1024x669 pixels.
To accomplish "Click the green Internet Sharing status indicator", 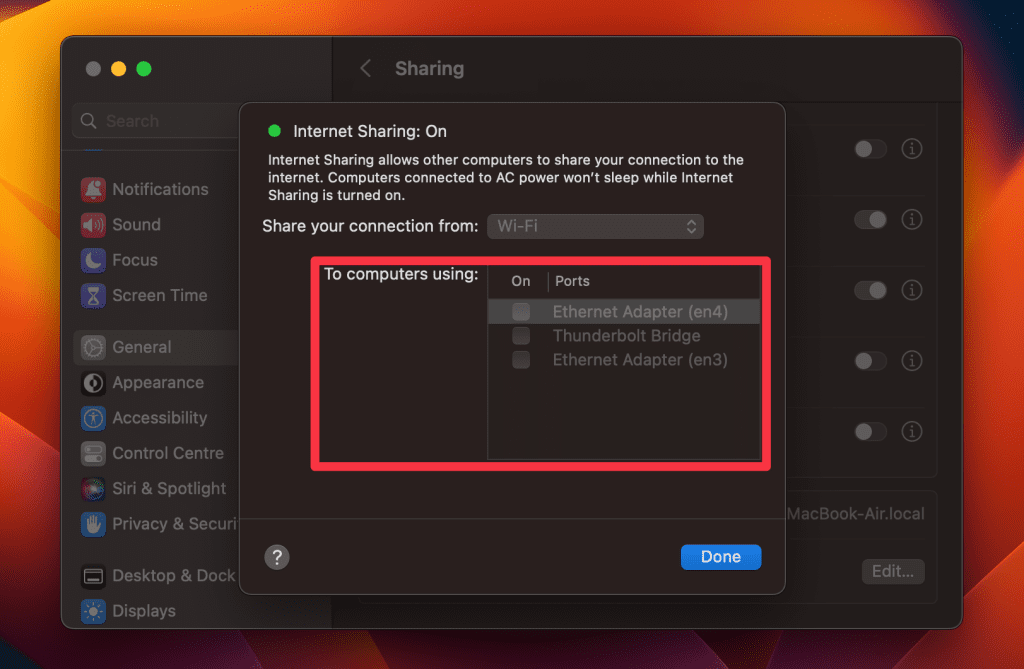I will (x=274, y=131).
